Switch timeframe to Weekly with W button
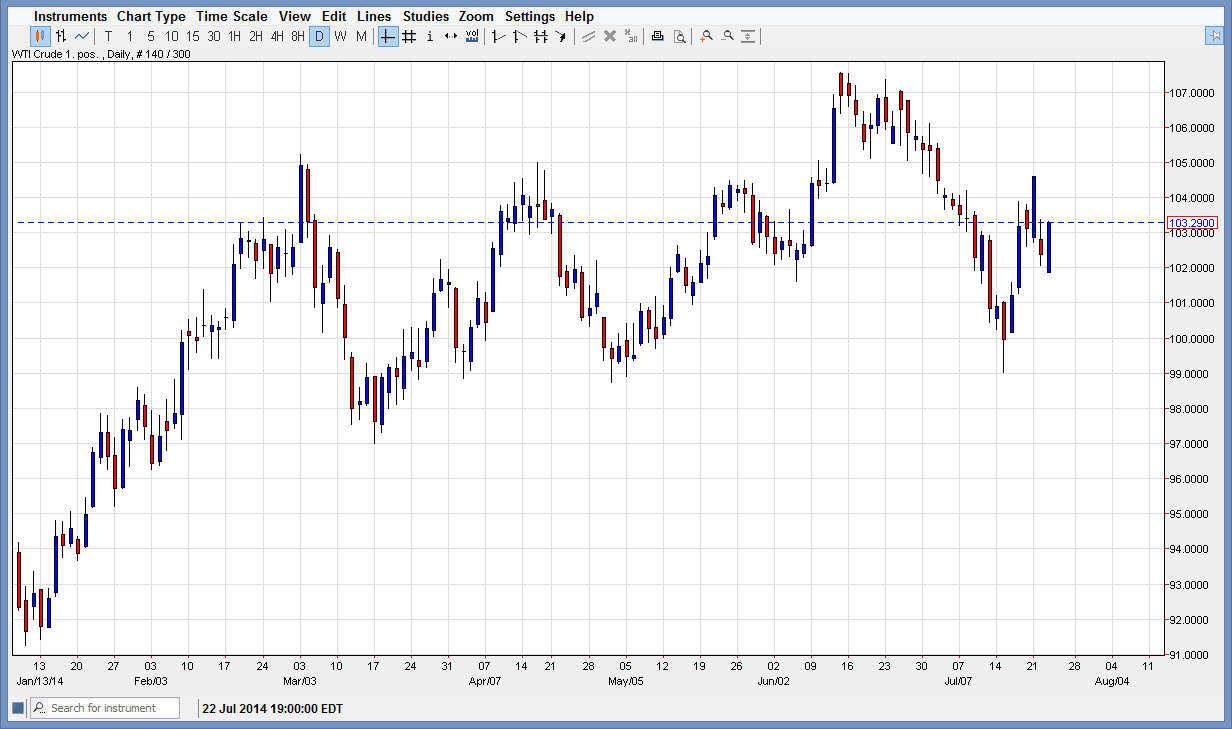The image size is (1232, 729). [x=340, y=36]
